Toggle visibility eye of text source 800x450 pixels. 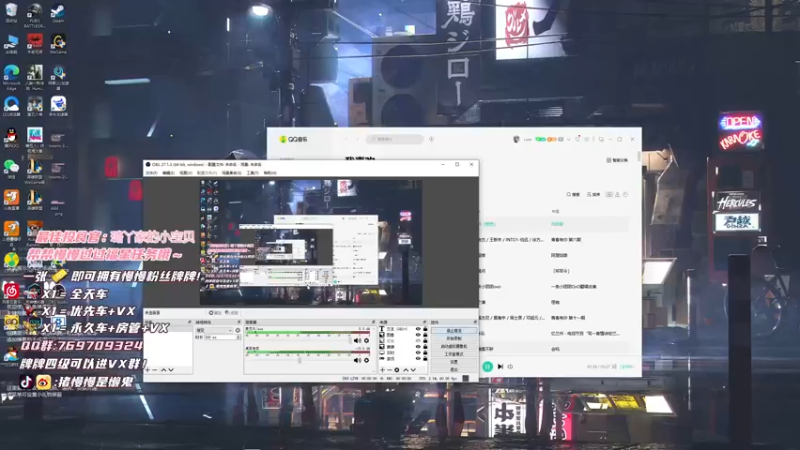pyautogui.click(x=418, y=329)
